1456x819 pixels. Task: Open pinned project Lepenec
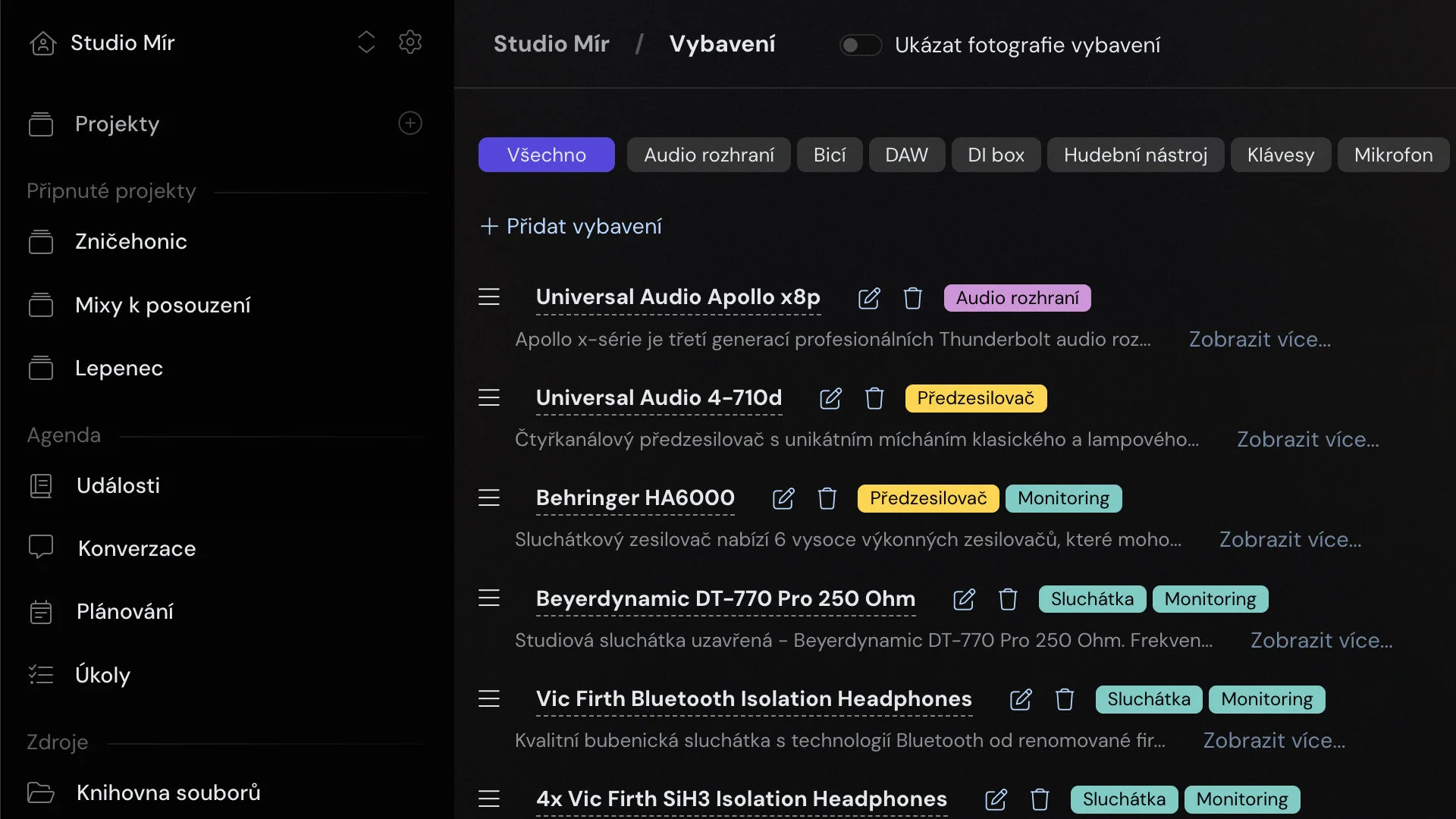(x=118, y=368)
